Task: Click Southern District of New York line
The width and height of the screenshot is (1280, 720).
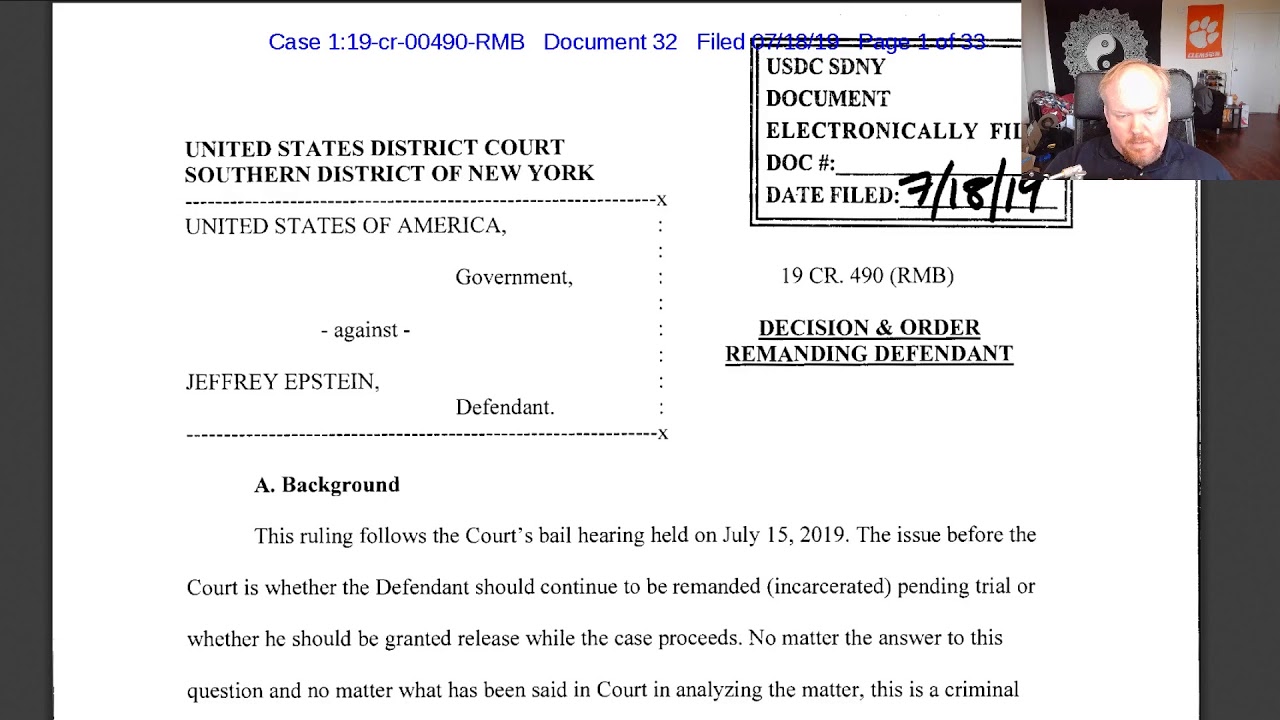Action: pos(389,173)
